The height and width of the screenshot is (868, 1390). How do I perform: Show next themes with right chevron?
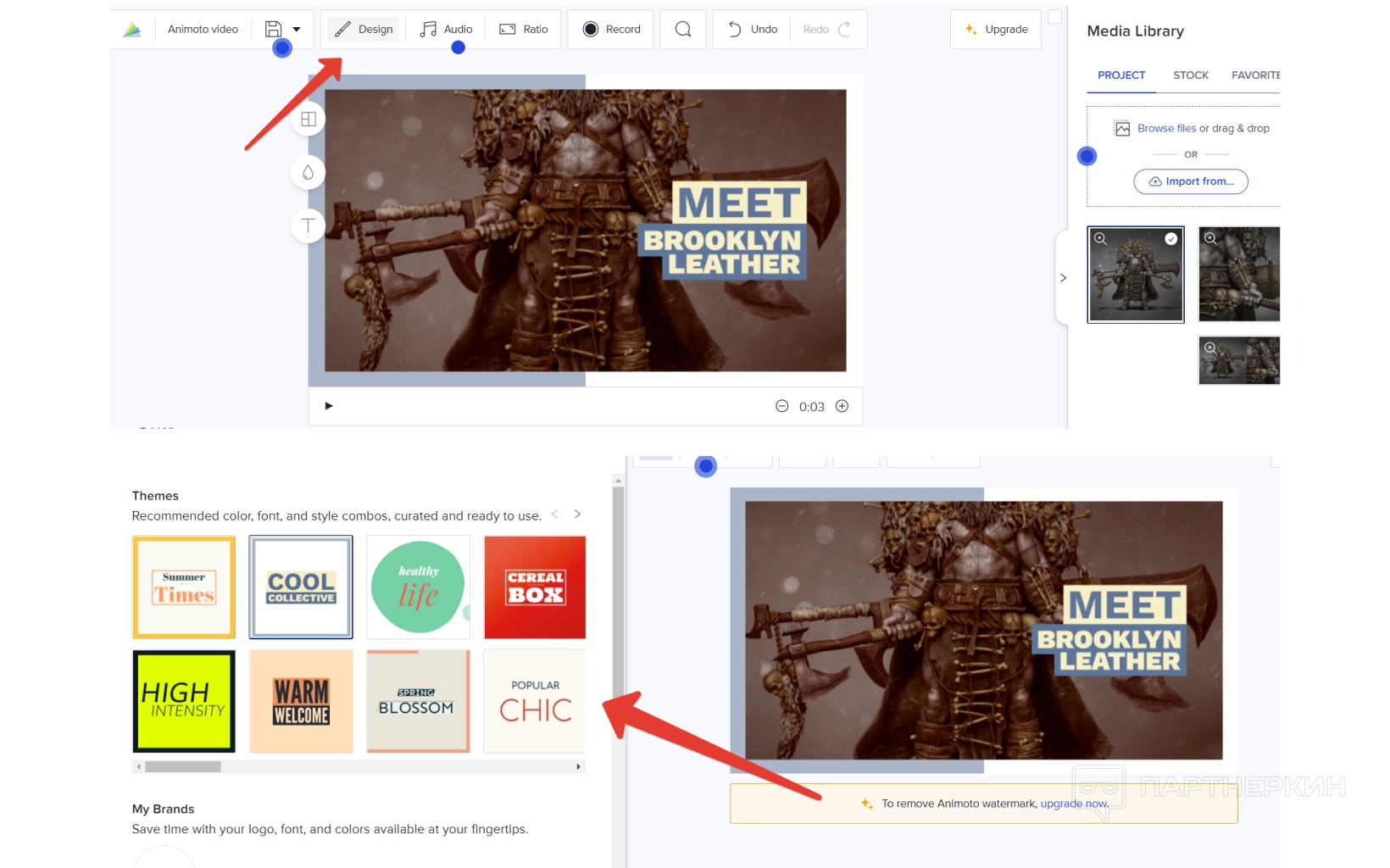pos(577,515)
